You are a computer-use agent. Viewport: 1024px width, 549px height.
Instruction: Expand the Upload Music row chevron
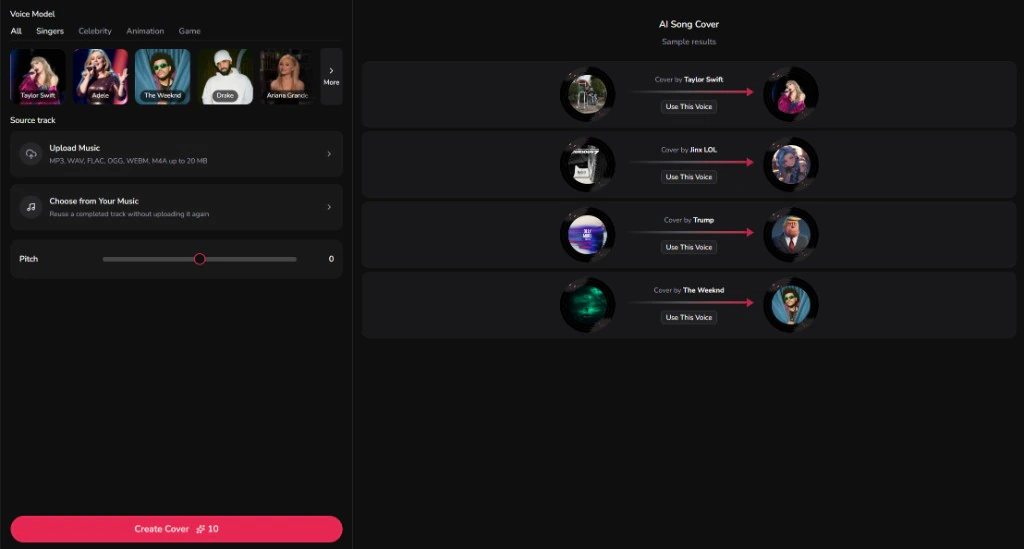point(329,154)
